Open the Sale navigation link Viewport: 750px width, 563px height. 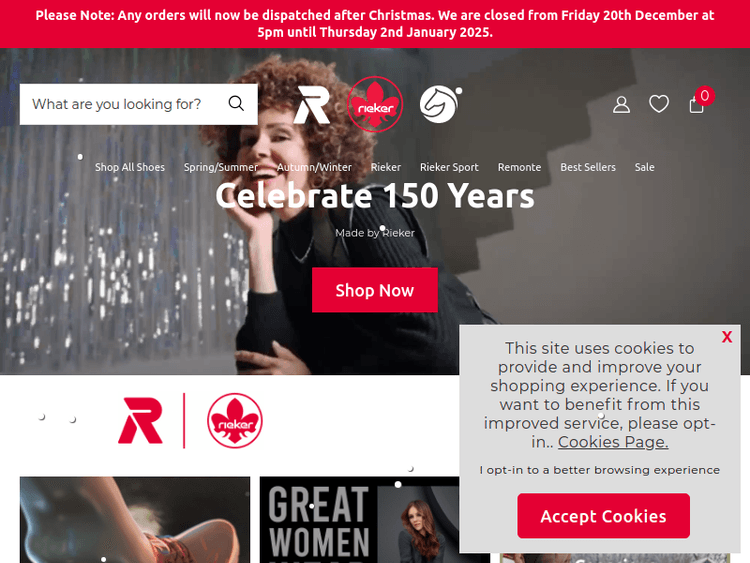tap(644, 167)
